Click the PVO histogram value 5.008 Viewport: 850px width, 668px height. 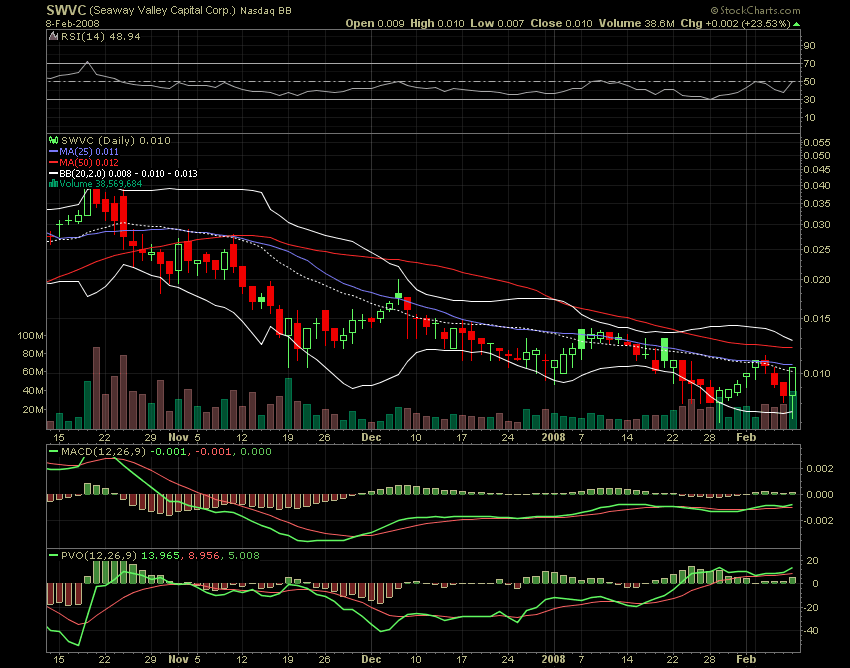[x=243, y=556]
